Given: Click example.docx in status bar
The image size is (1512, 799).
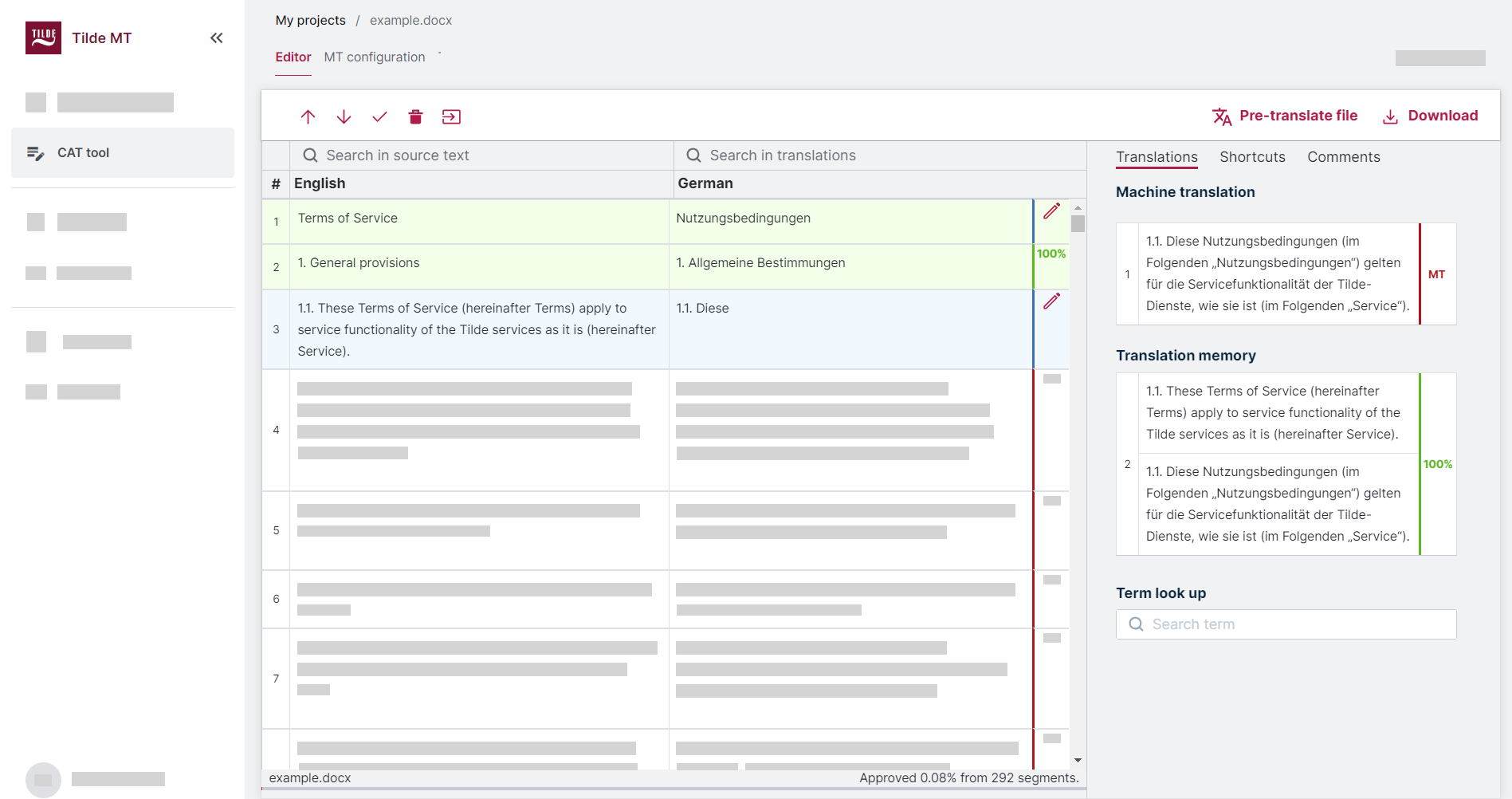Looking at the screenshot, I should point(310,778).
